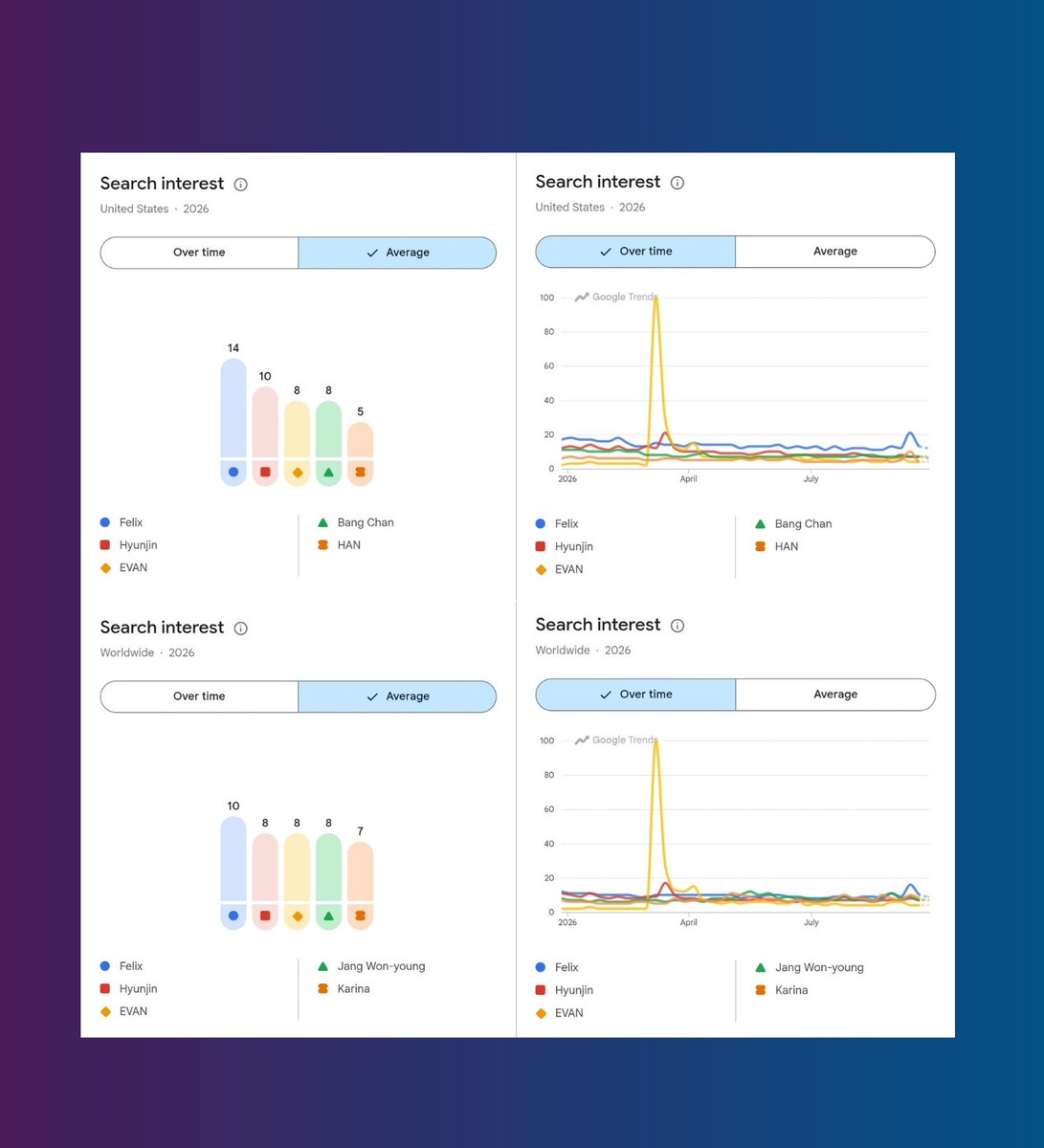Click the April axis label on the US line chart
1044x1148 pixels.
688,479
